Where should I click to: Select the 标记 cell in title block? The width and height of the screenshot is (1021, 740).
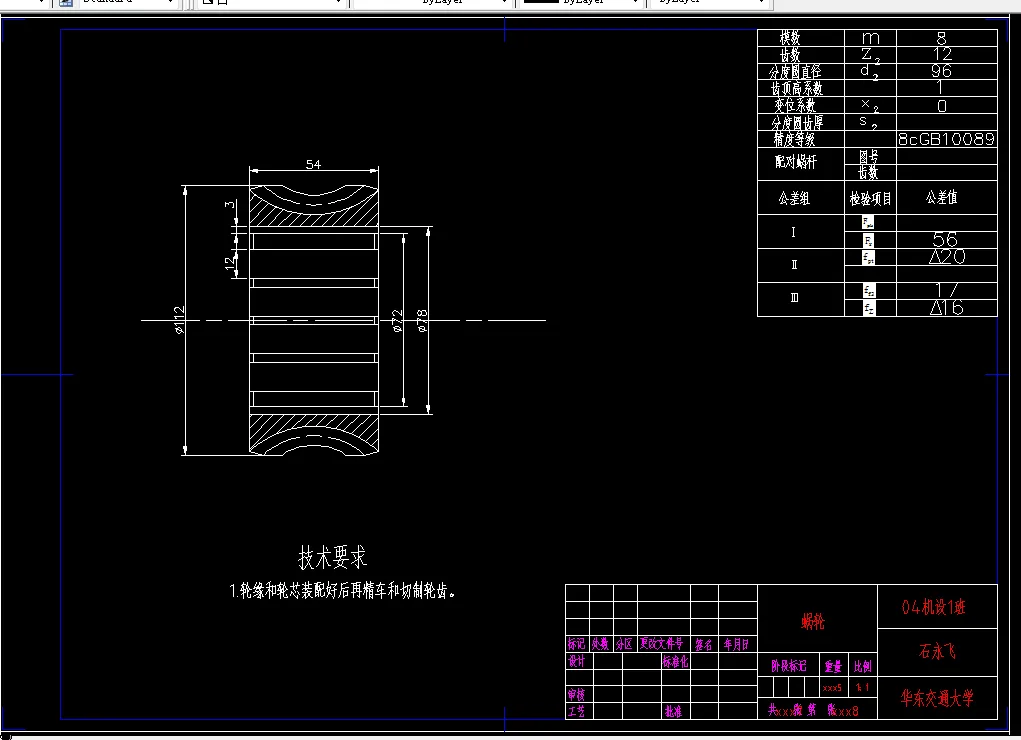(576, 644)
